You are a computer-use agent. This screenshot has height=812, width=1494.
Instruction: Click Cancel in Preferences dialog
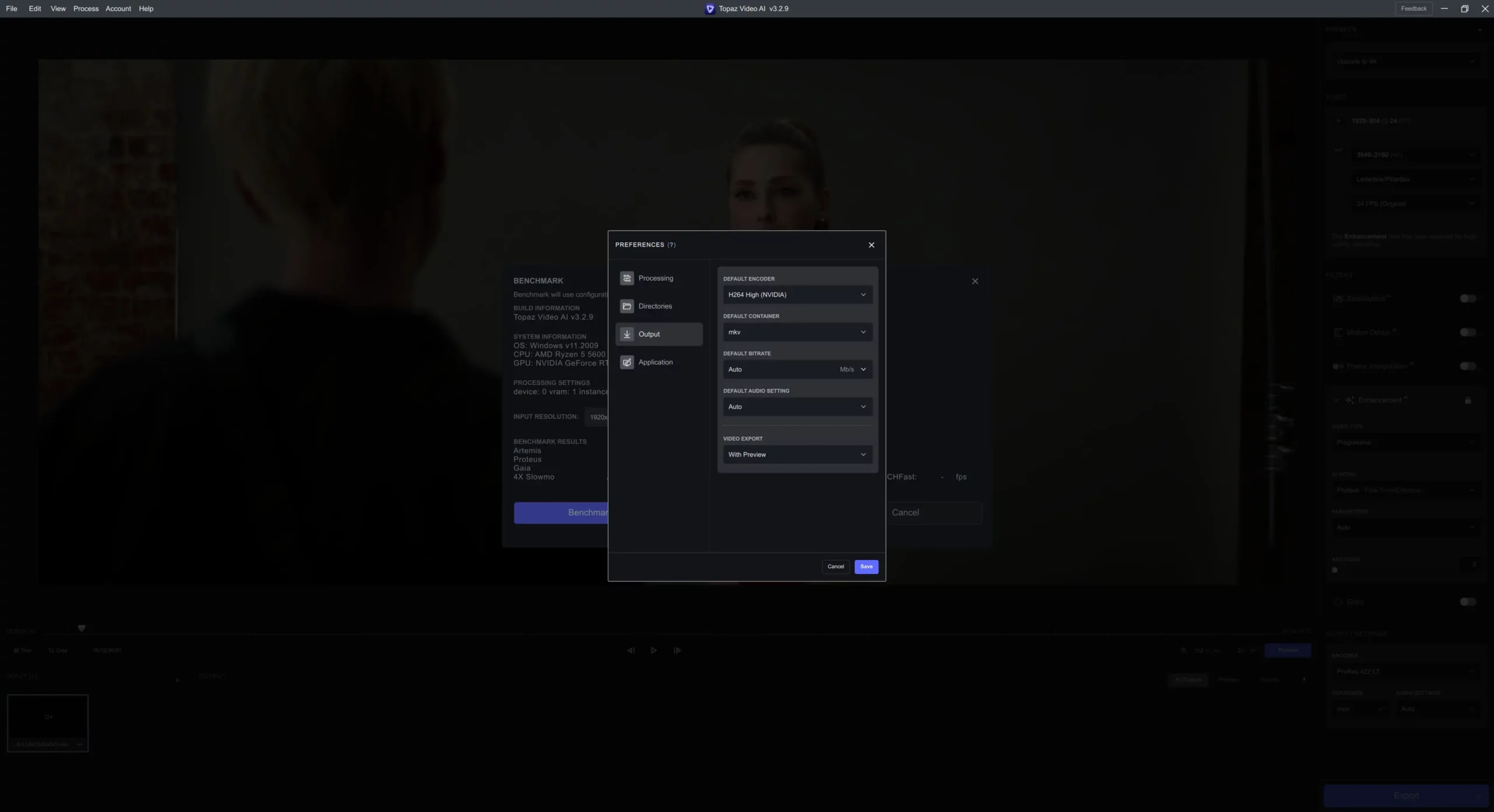tap(835, 566)
